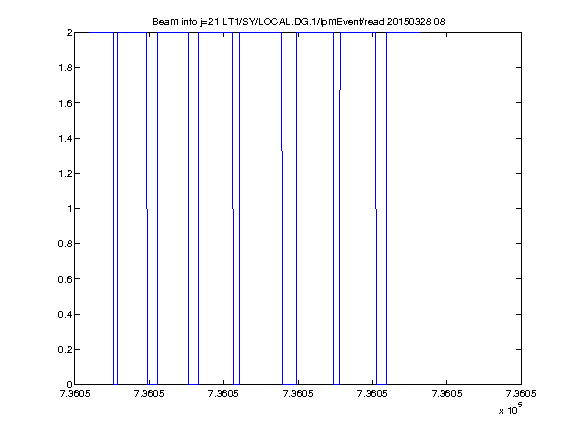Select the y-axis tick label 2

point(69,33)
